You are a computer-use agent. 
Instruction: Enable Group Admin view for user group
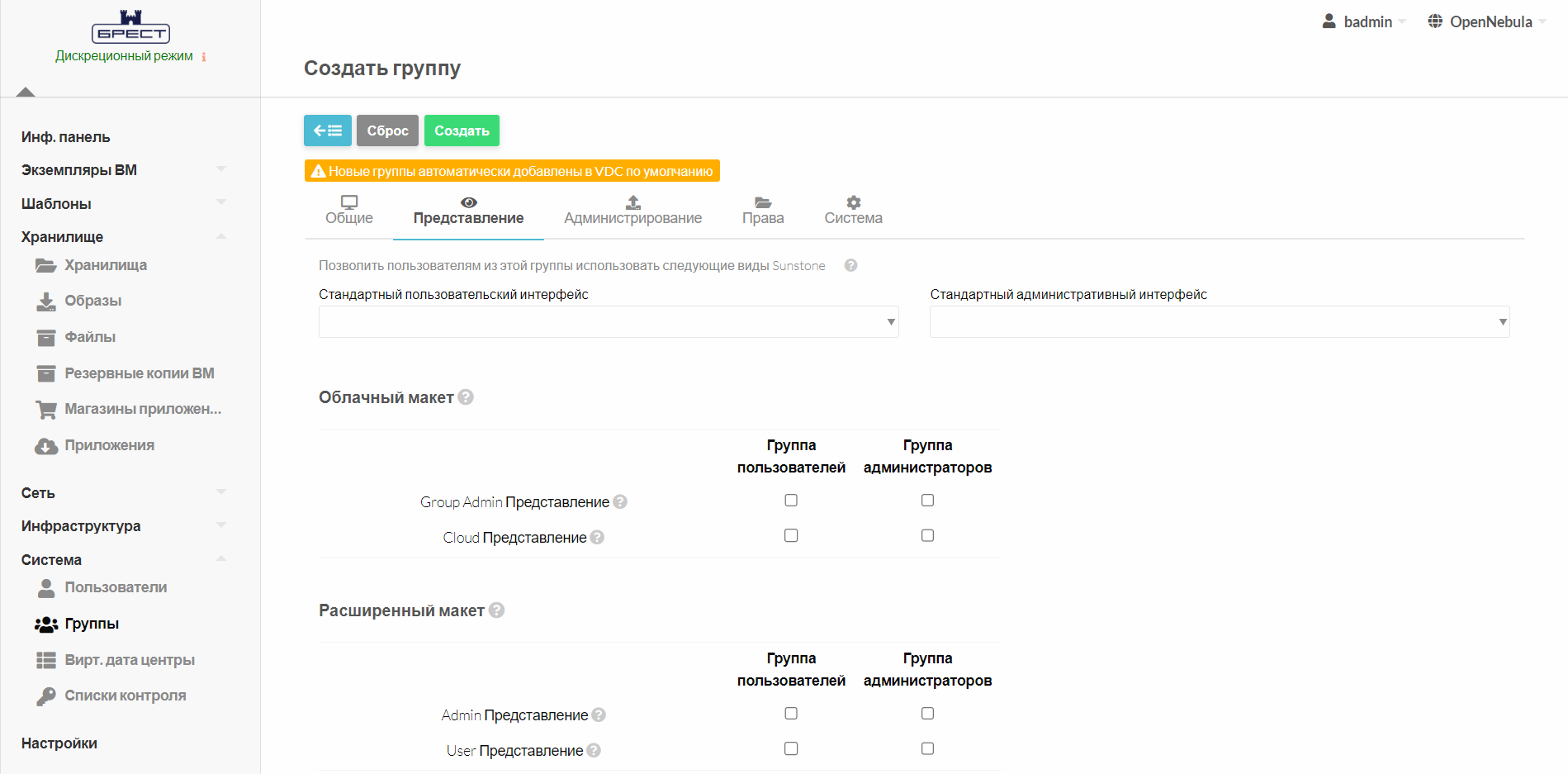click(791, 501)
